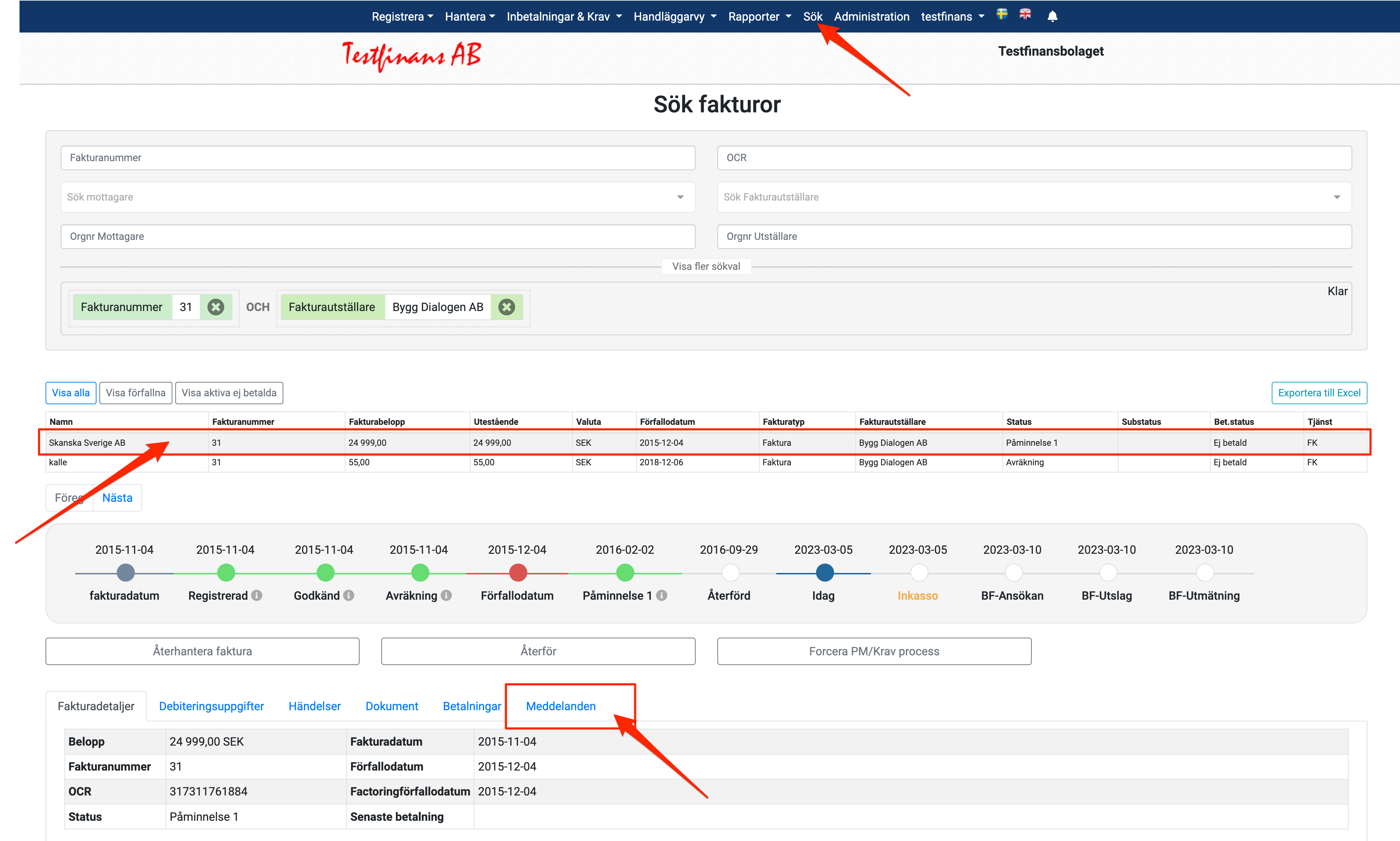The image size is (1400, 841).
Task: Open the Sök mottagare dropdown
Action: [x=378, y=197]
